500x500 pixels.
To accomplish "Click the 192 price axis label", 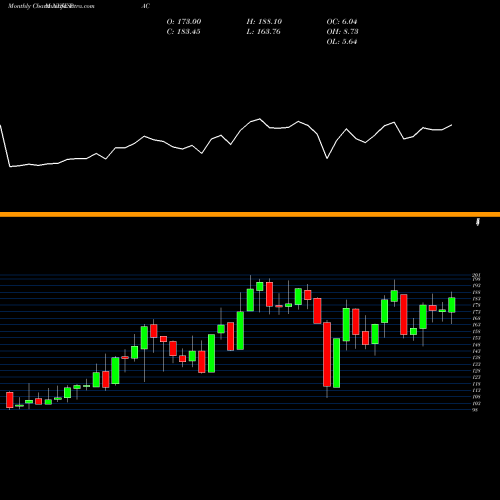I will point(476,286).
